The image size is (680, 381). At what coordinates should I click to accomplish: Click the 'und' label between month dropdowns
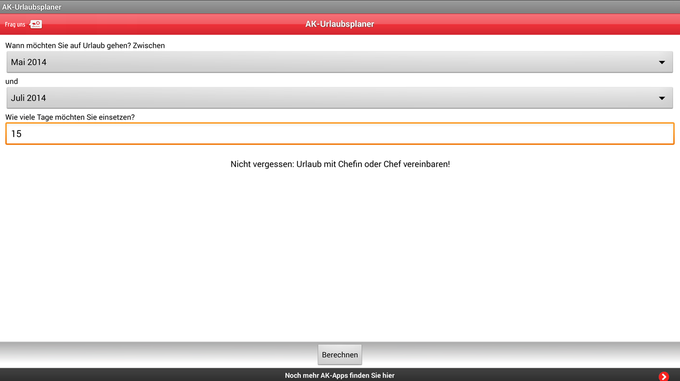coord(12,81)
